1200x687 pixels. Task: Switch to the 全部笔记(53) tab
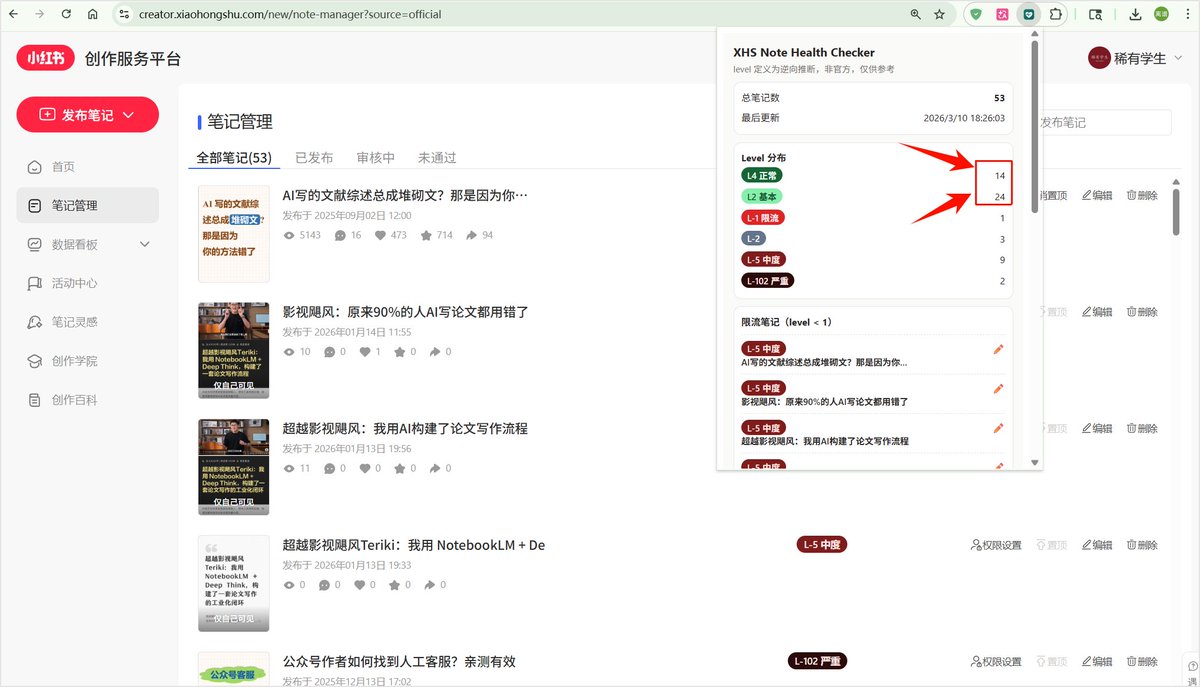coord(234,158)
